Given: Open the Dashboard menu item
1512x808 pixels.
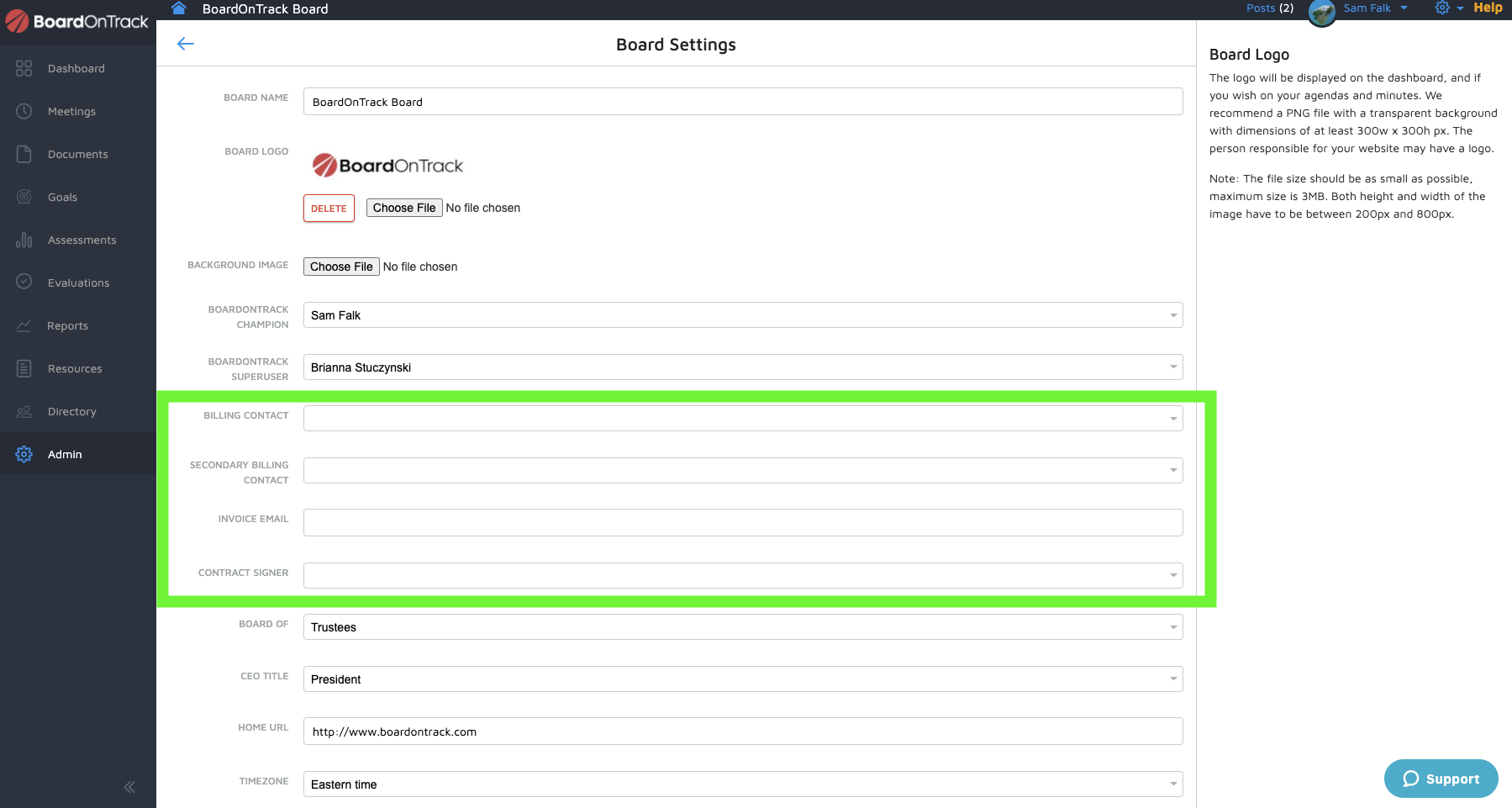Looking at the screenshot, I should coord(78,68).
